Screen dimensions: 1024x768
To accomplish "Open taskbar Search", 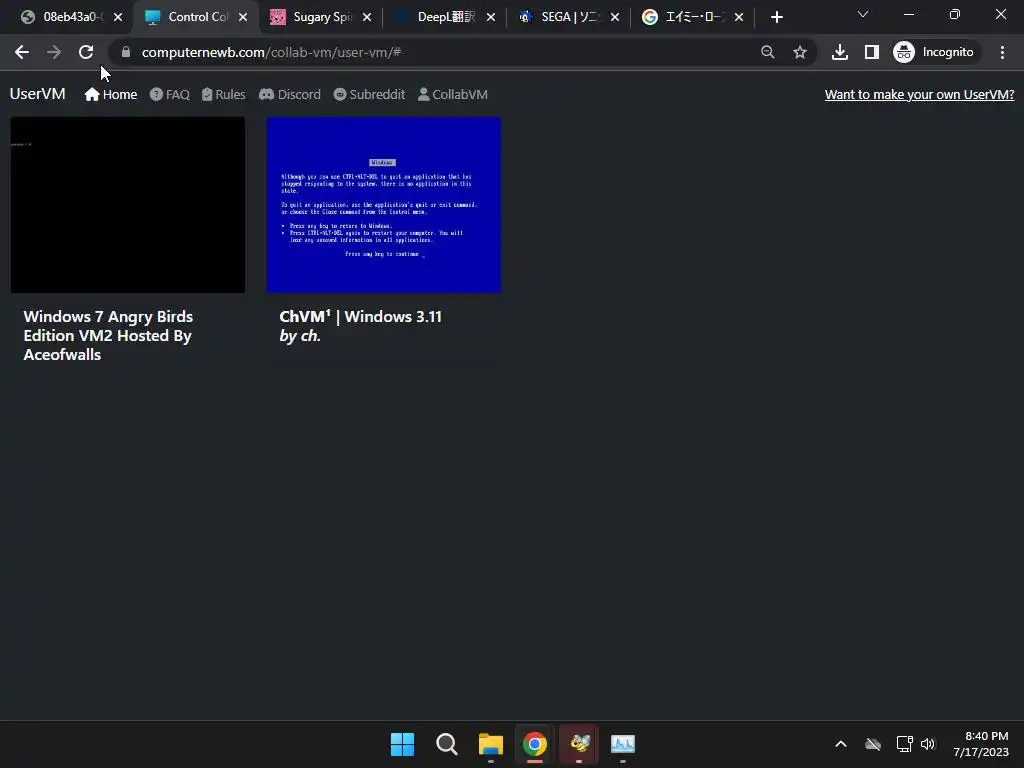I will point(447,744).
